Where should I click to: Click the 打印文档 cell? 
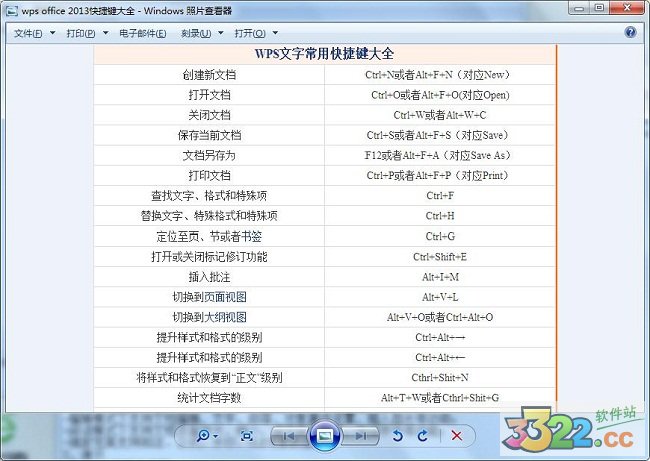pyautogui.click(x=209, y=175)
